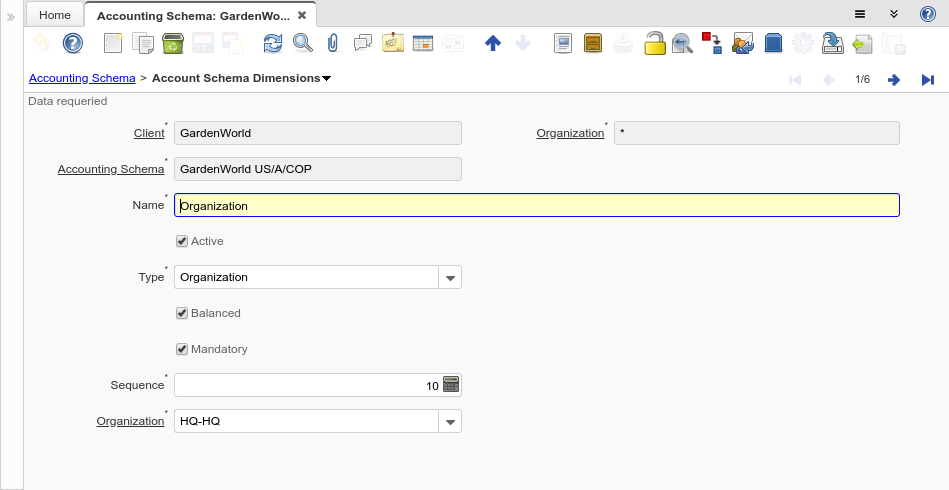This screenshot has height=490, width=949.
Task: Expand the Type dropdown list
Action: point(450,277)
